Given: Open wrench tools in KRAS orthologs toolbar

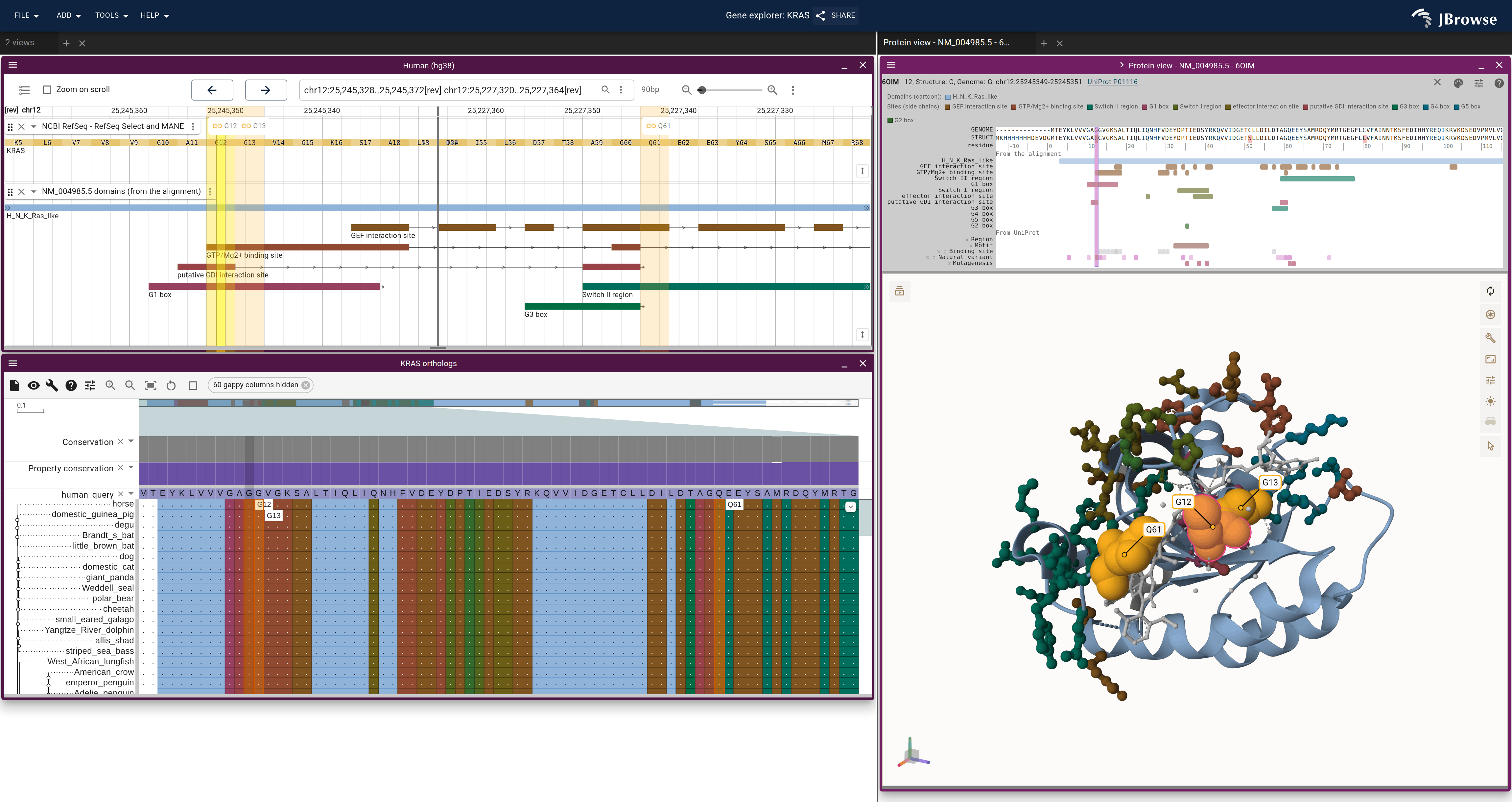Looking at the screenshot, I should (52, 385).
